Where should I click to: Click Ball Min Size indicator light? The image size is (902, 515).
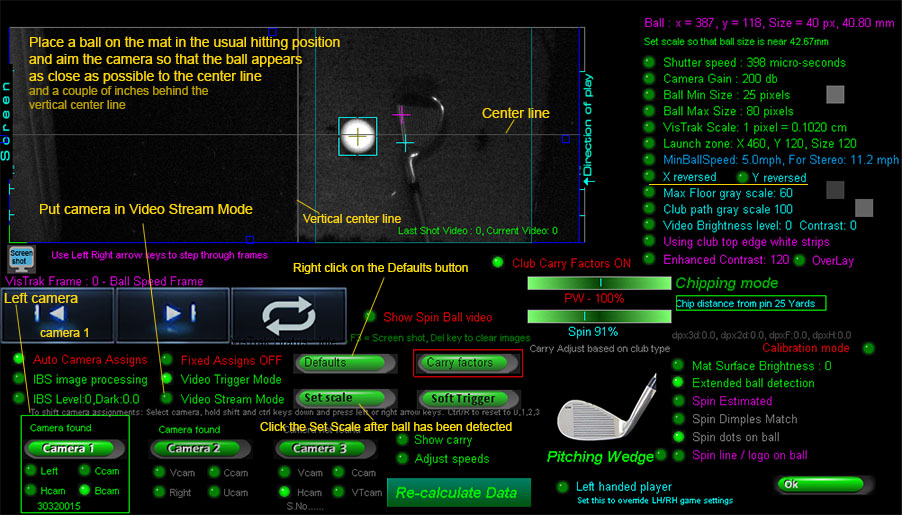649,94
